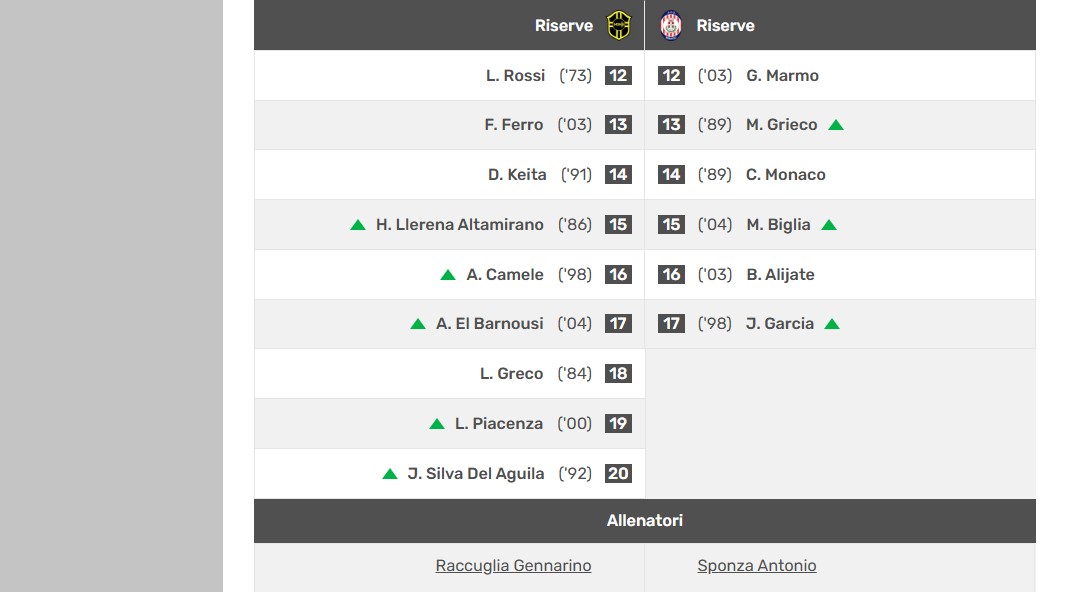Click green arrow after J. Garcia
1075x592 pixels.
coord(832,324)
